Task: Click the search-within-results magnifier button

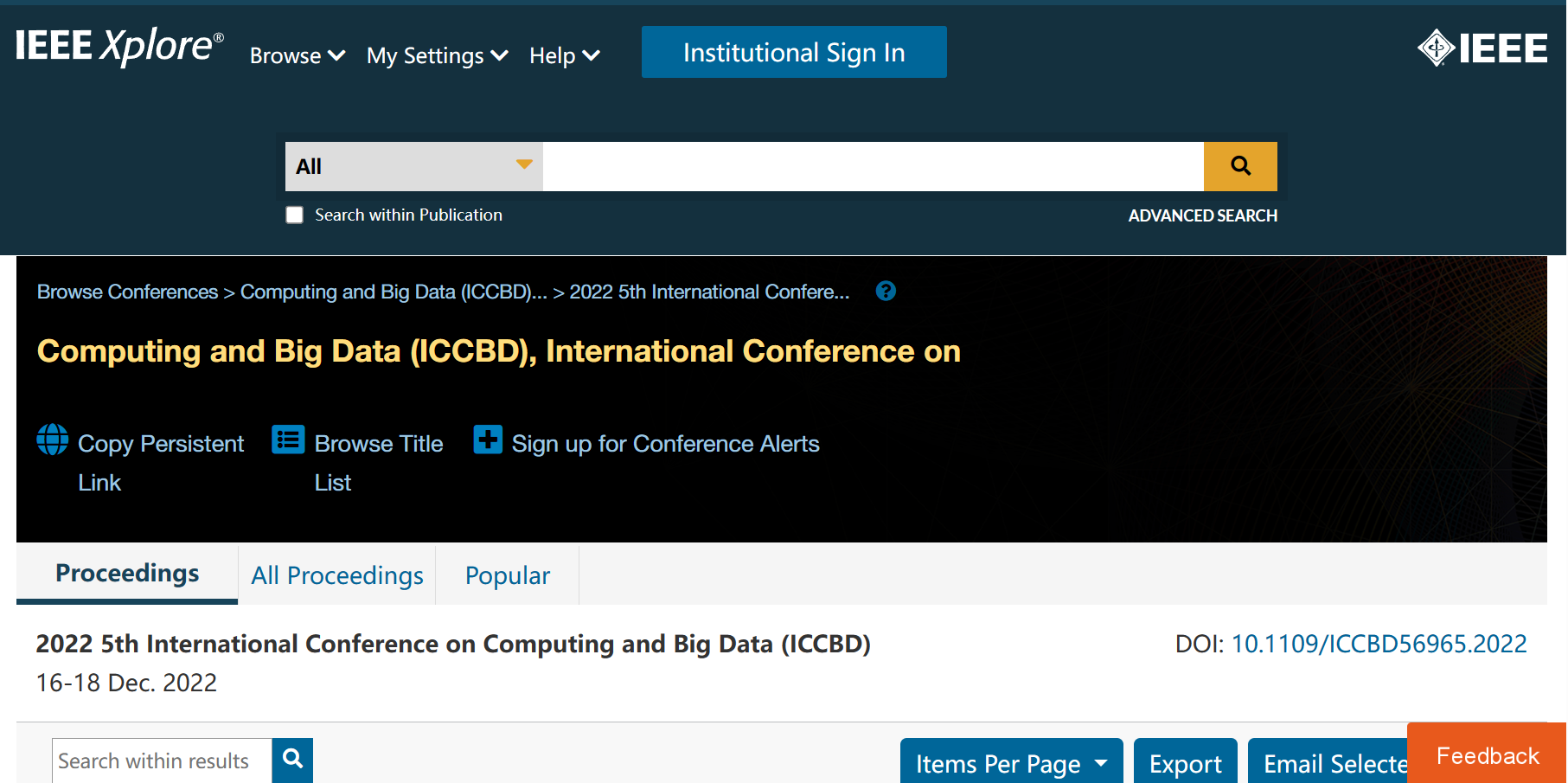Action: 292,760
